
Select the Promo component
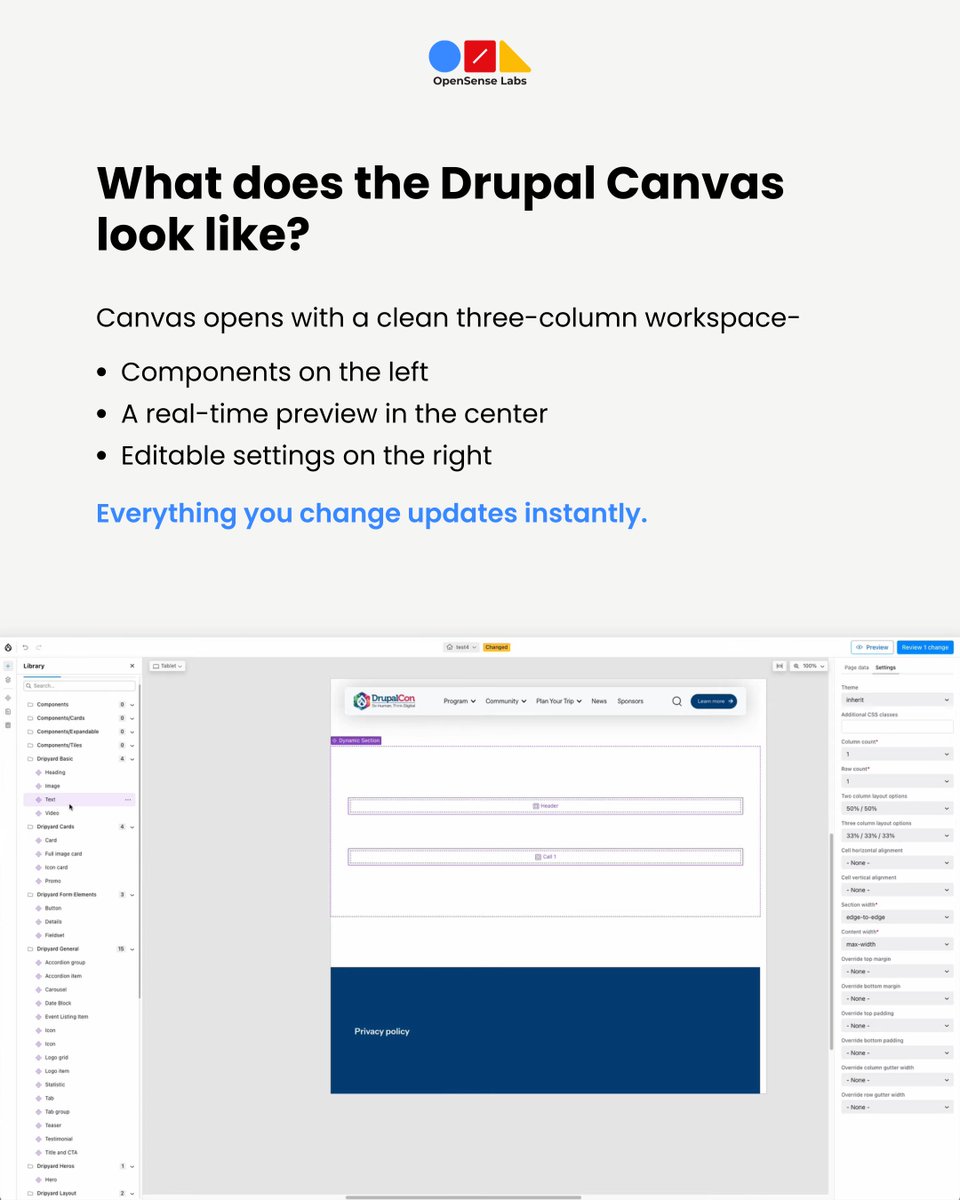(80, 881)
